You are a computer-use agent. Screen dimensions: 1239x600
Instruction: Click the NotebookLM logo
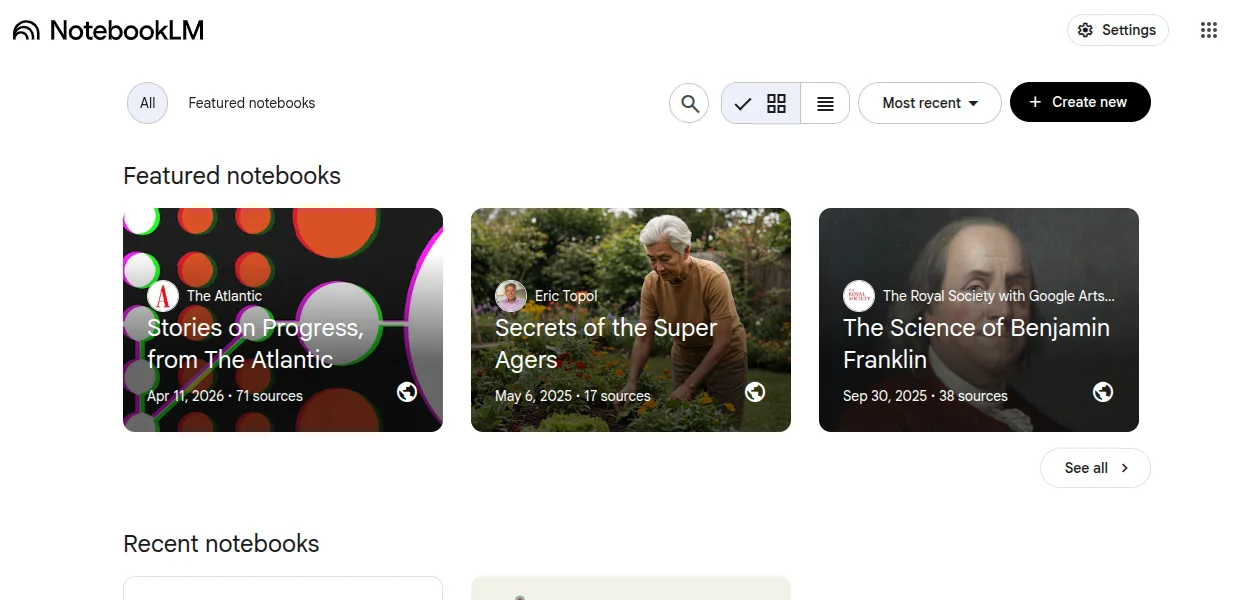108,31
